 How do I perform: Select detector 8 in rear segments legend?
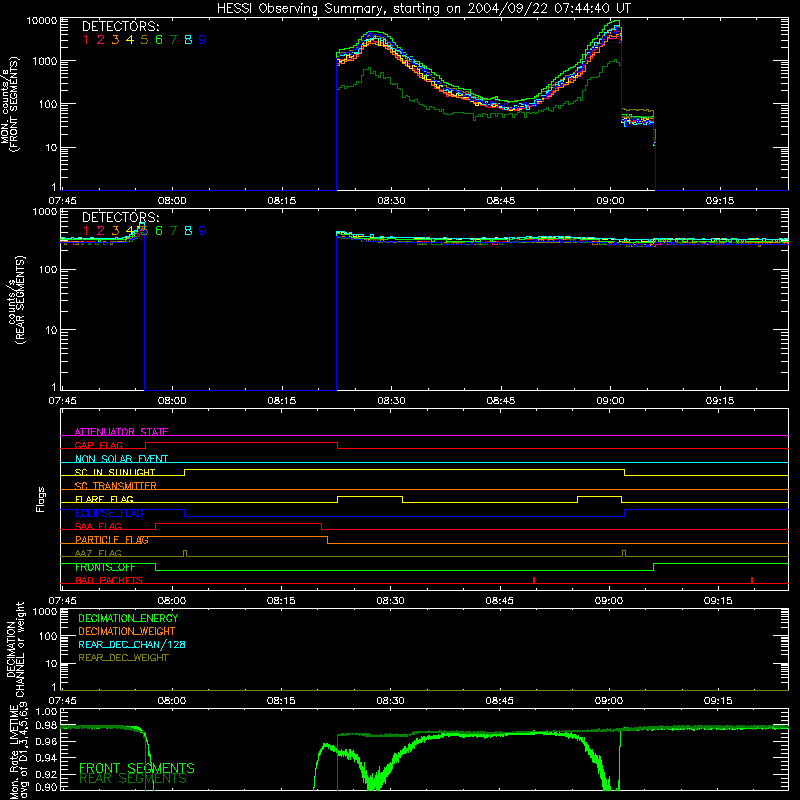tap(188, 231)
